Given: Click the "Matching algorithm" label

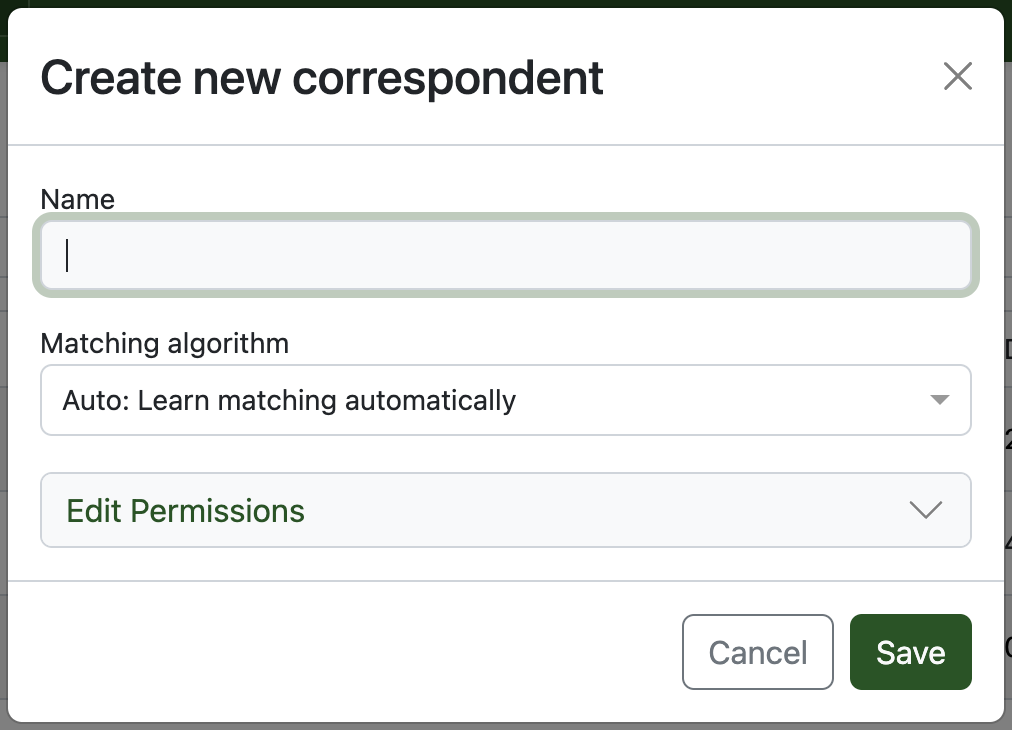Looking at the screenshot, I should (164, 344).
